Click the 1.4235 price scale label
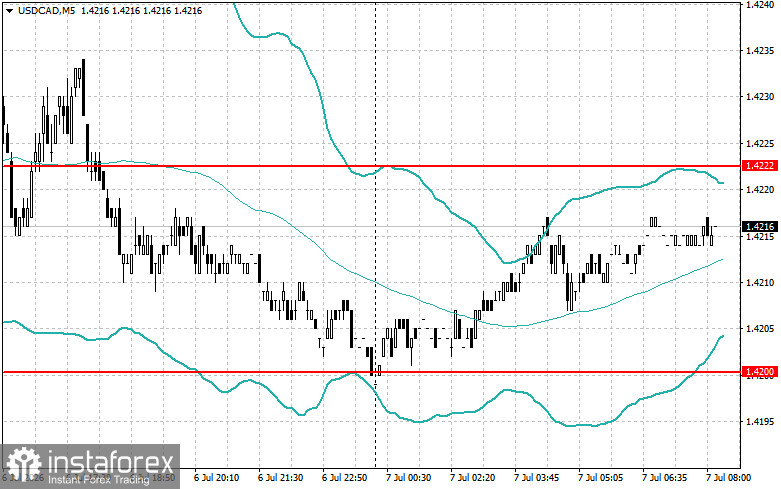The image size is (781, 489). [759, 51]
